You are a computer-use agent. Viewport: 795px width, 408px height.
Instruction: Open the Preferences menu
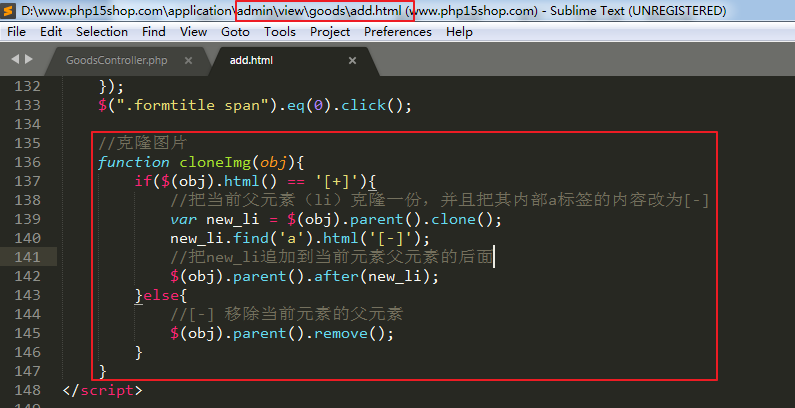(x=398, y=32)
